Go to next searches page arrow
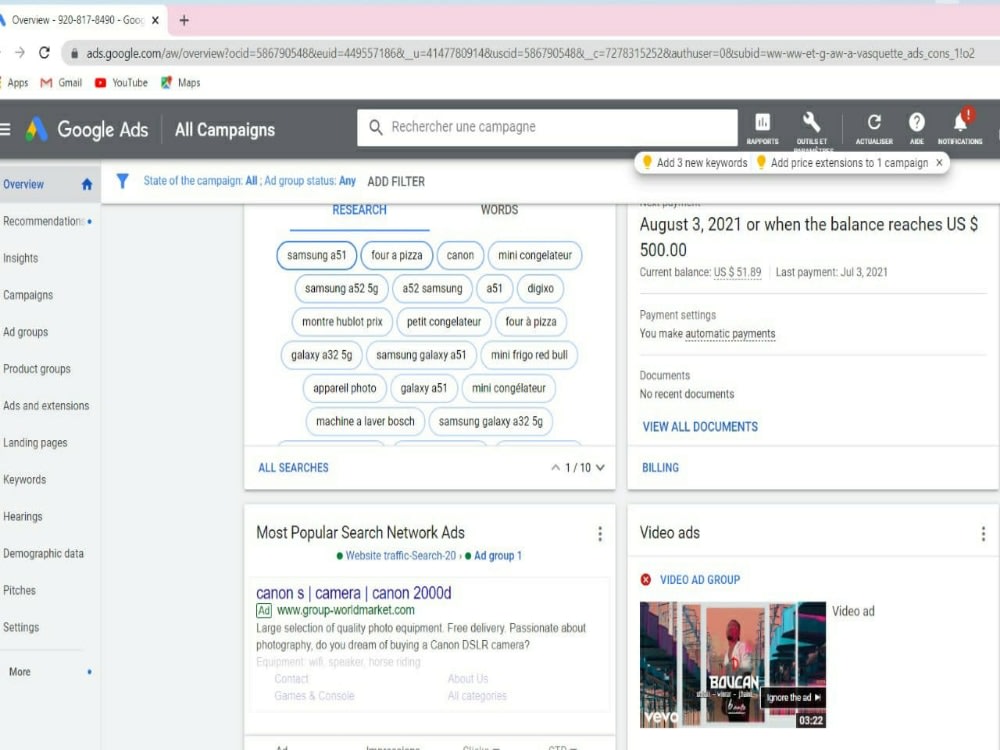 coord(600,467)
